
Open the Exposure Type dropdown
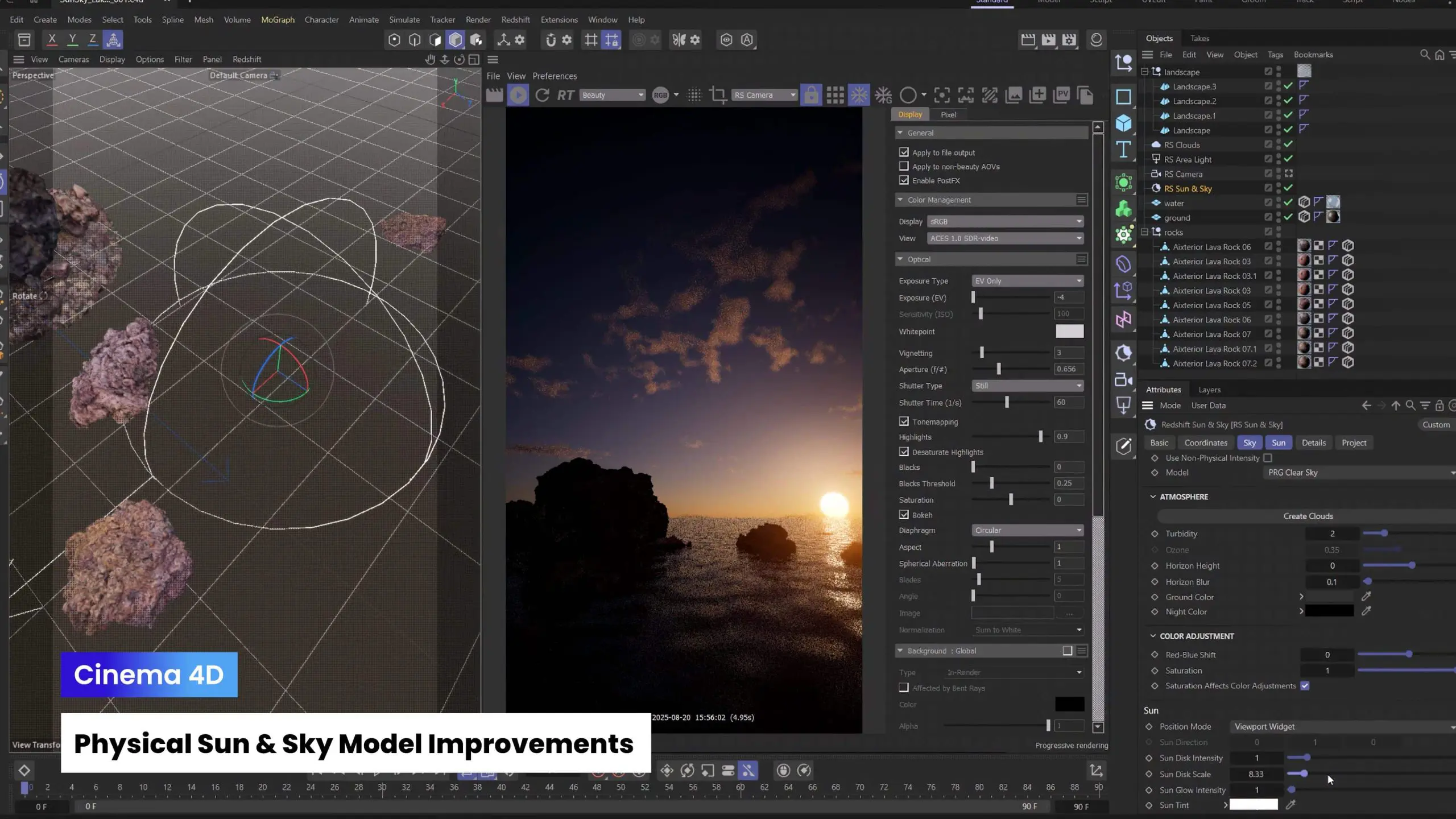pos(1027,281)
